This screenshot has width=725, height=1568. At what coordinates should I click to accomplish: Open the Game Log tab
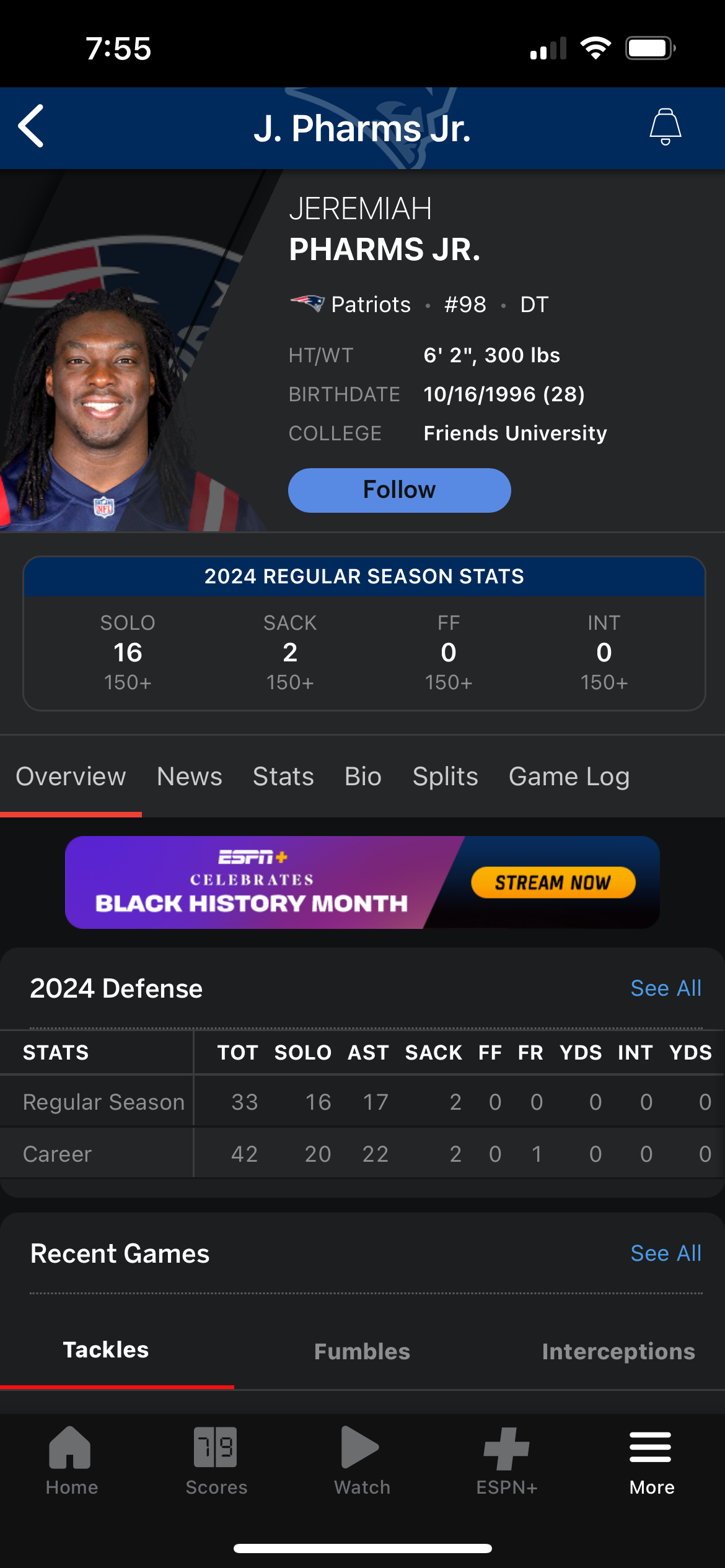pos(569,777)
